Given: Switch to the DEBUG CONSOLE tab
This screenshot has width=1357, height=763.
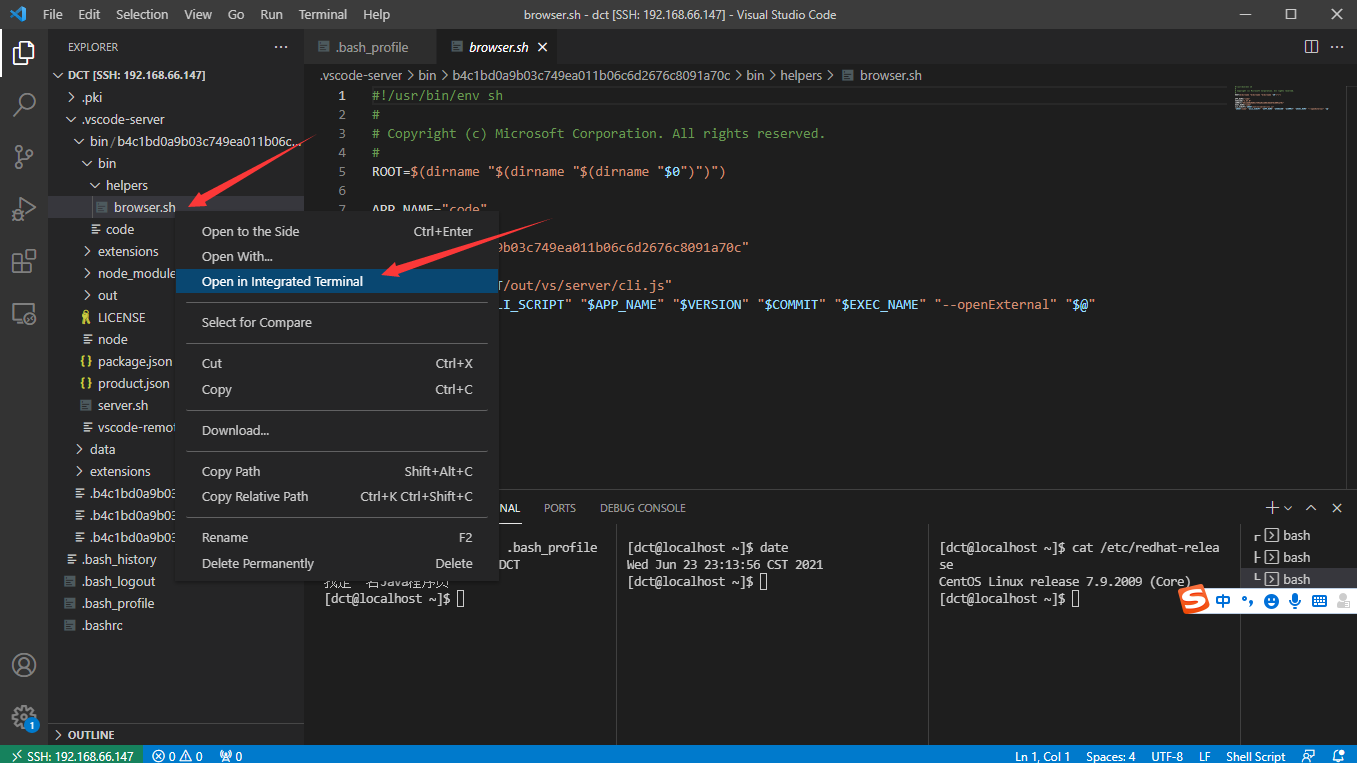Looking at the screenshot, I should point(642,508).
